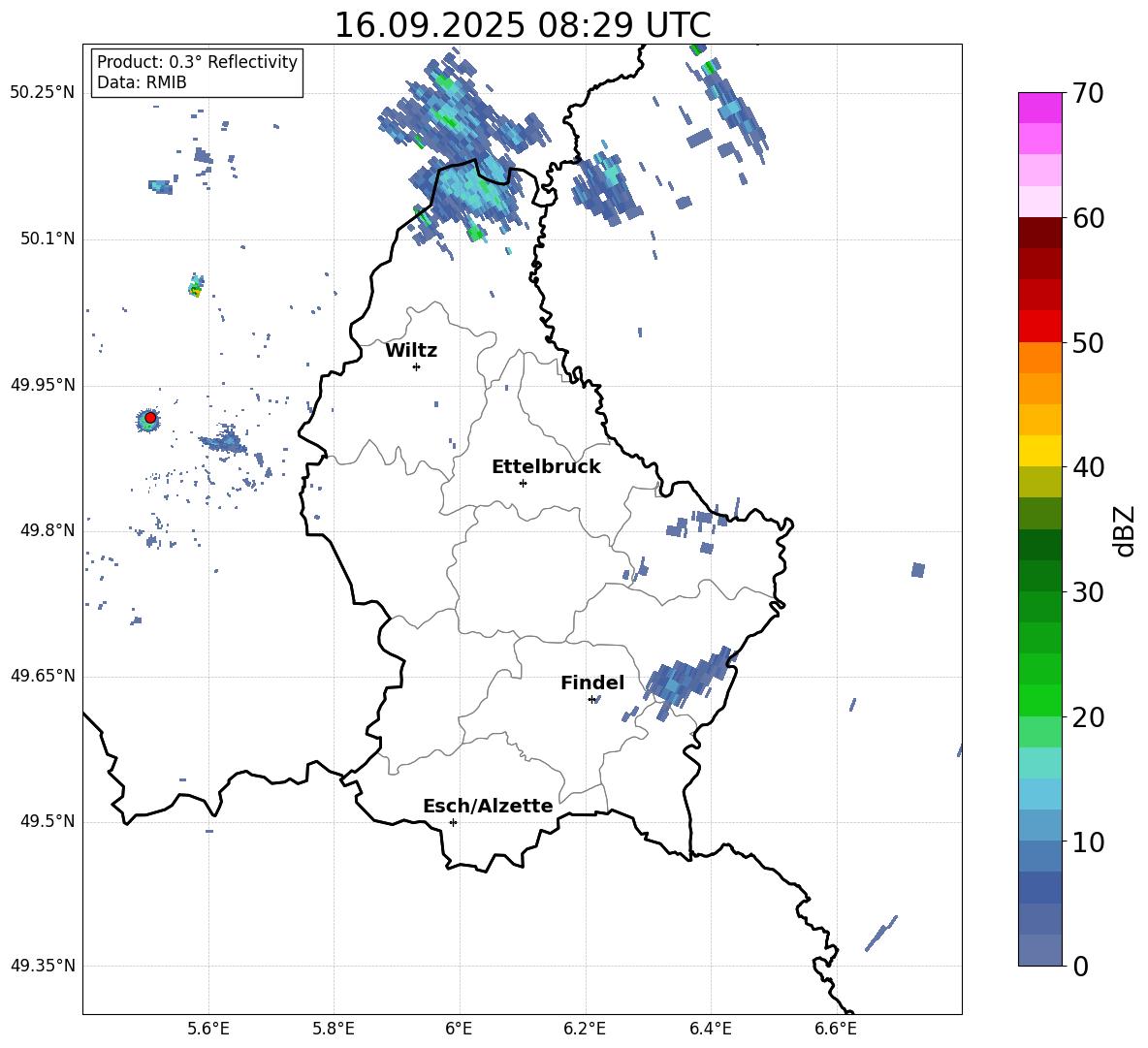Click the 6°E longitude label
The height and width of the screenshot is (1048, 1148).
click(459, 1029)
